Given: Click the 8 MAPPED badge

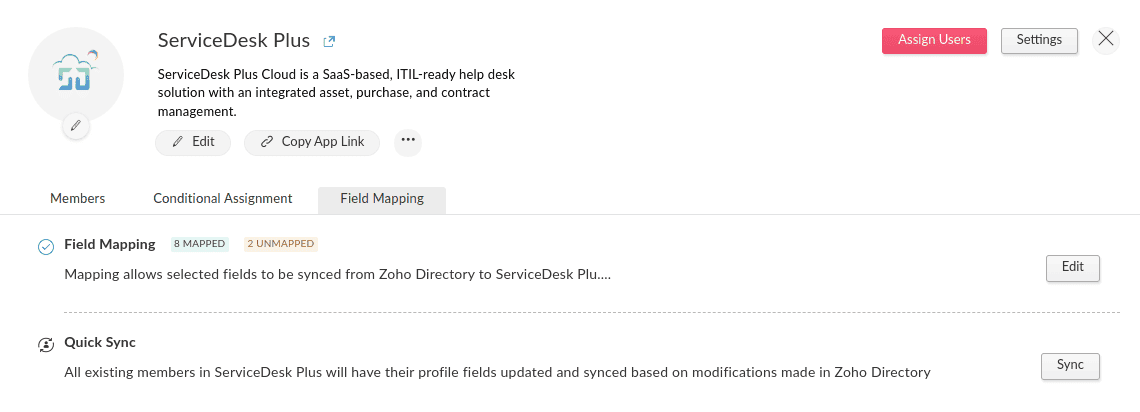Looking at the screenshot, I should coord(200,244).
